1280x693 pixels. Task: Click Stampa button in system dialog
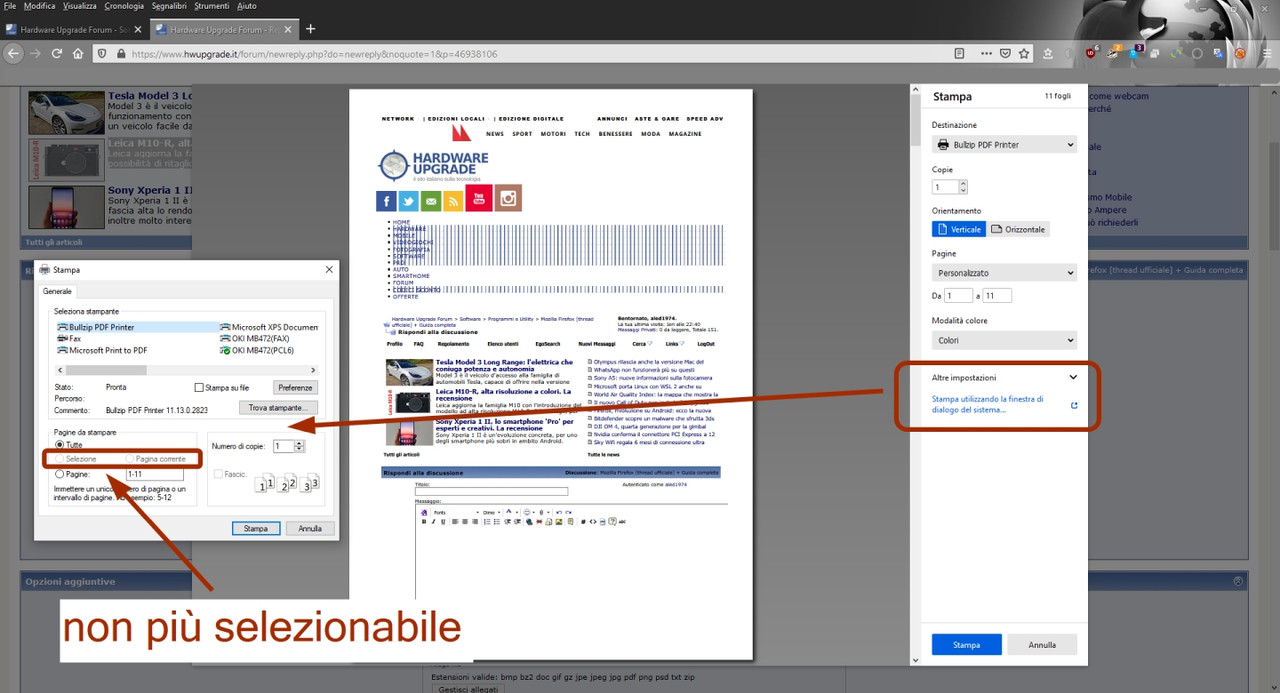pyautogui.click(x=256, y=528)
